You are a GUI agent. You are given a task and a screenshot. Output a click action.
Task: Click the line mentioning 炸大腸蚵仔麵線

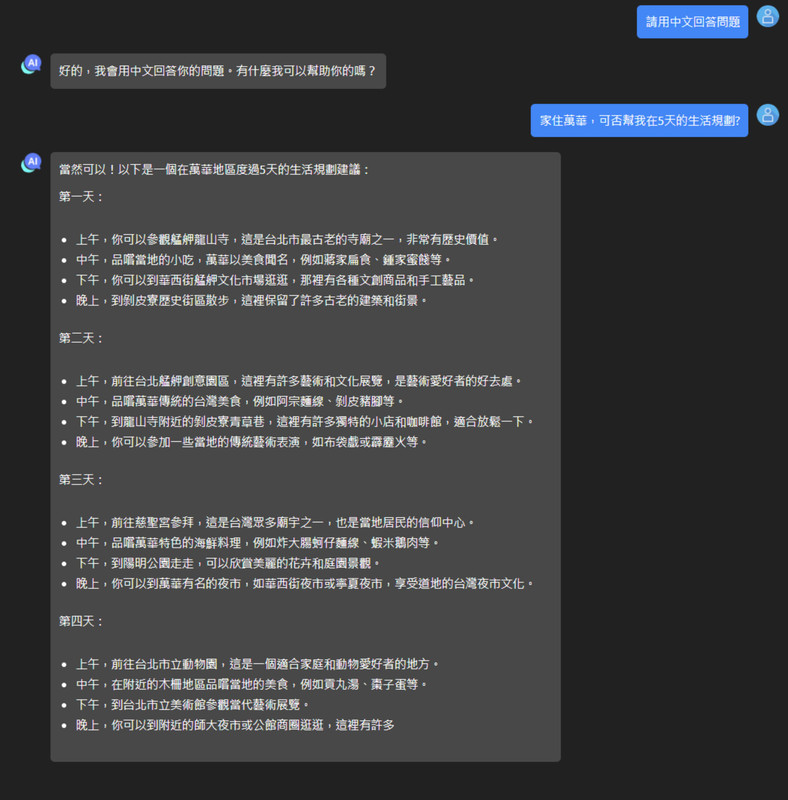tap(258, 543)
